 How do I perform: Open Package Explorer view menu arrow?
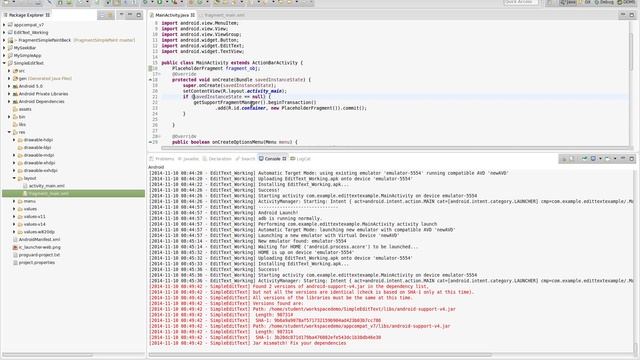(121, 15)
